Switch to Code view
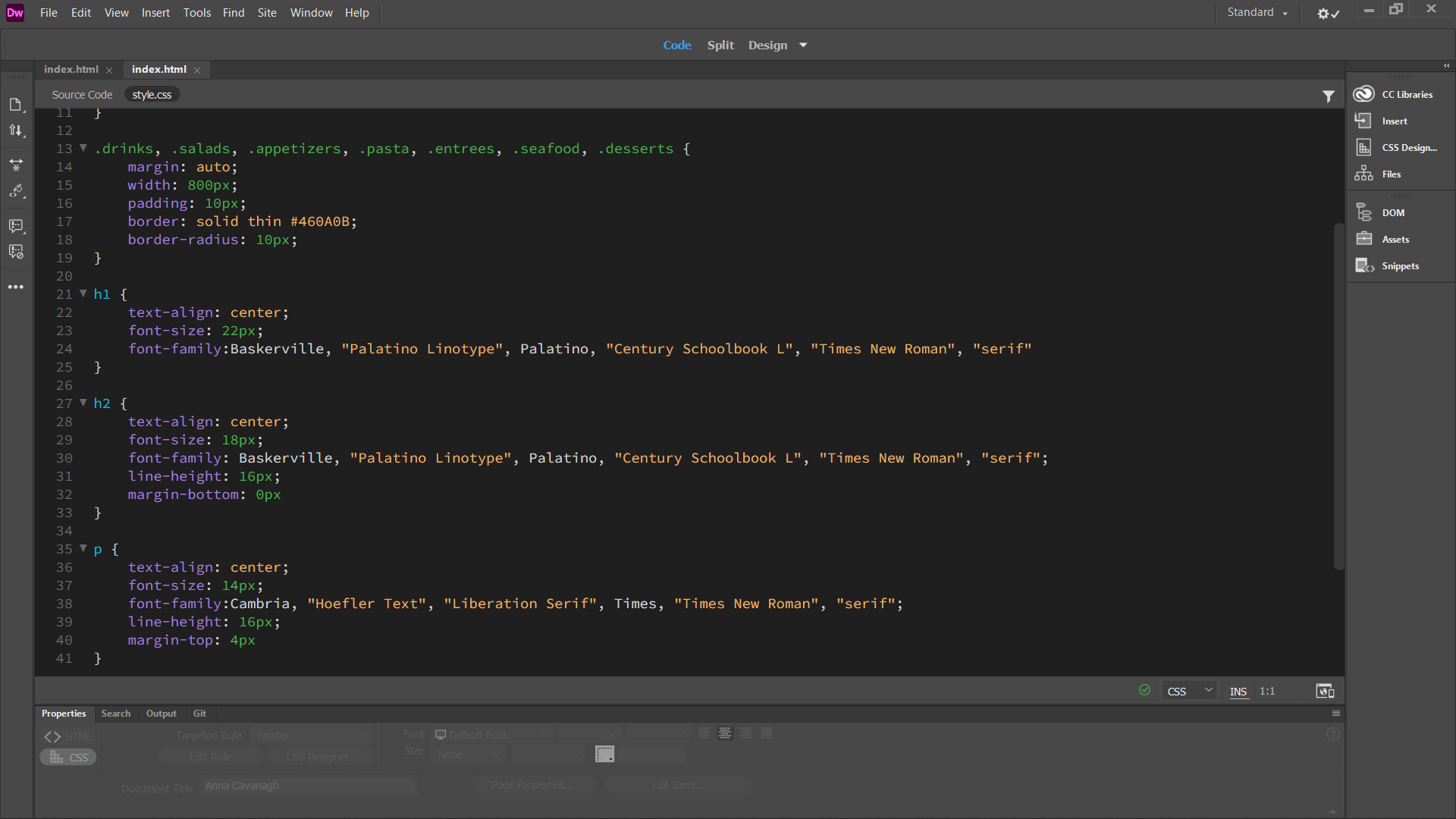The height and width of the screenshot is (819, 1456). (x=677, y=45)
